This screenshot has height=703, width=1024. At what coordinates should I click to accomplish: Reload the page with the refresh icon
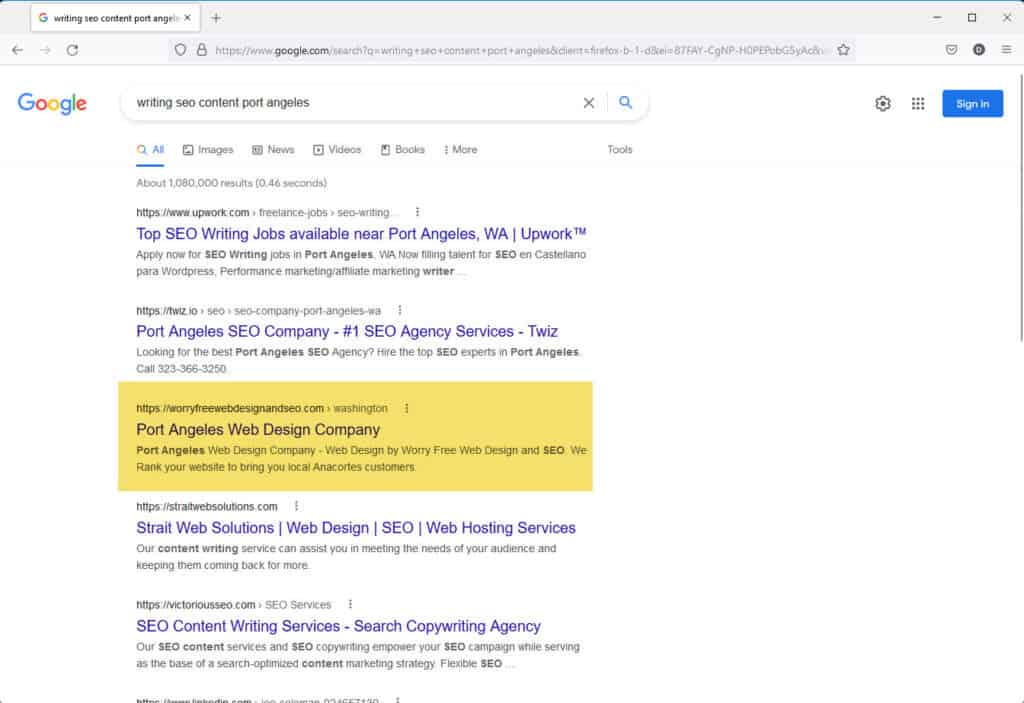pyautogui.click(x=72, y=50)
